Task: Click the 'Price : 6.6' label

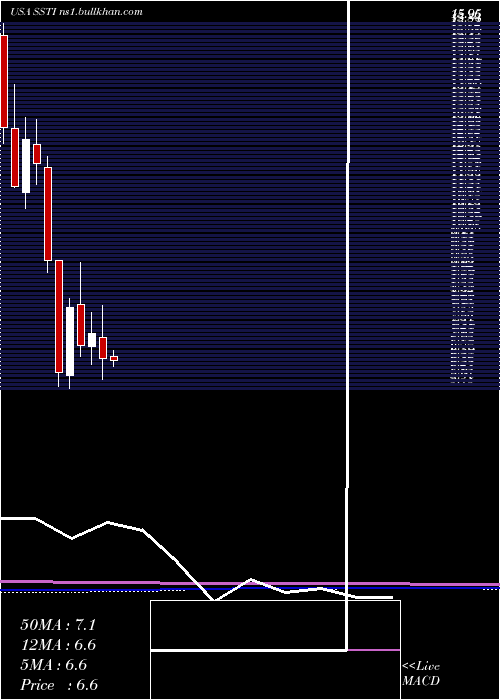Action: (x=59, y=685)
